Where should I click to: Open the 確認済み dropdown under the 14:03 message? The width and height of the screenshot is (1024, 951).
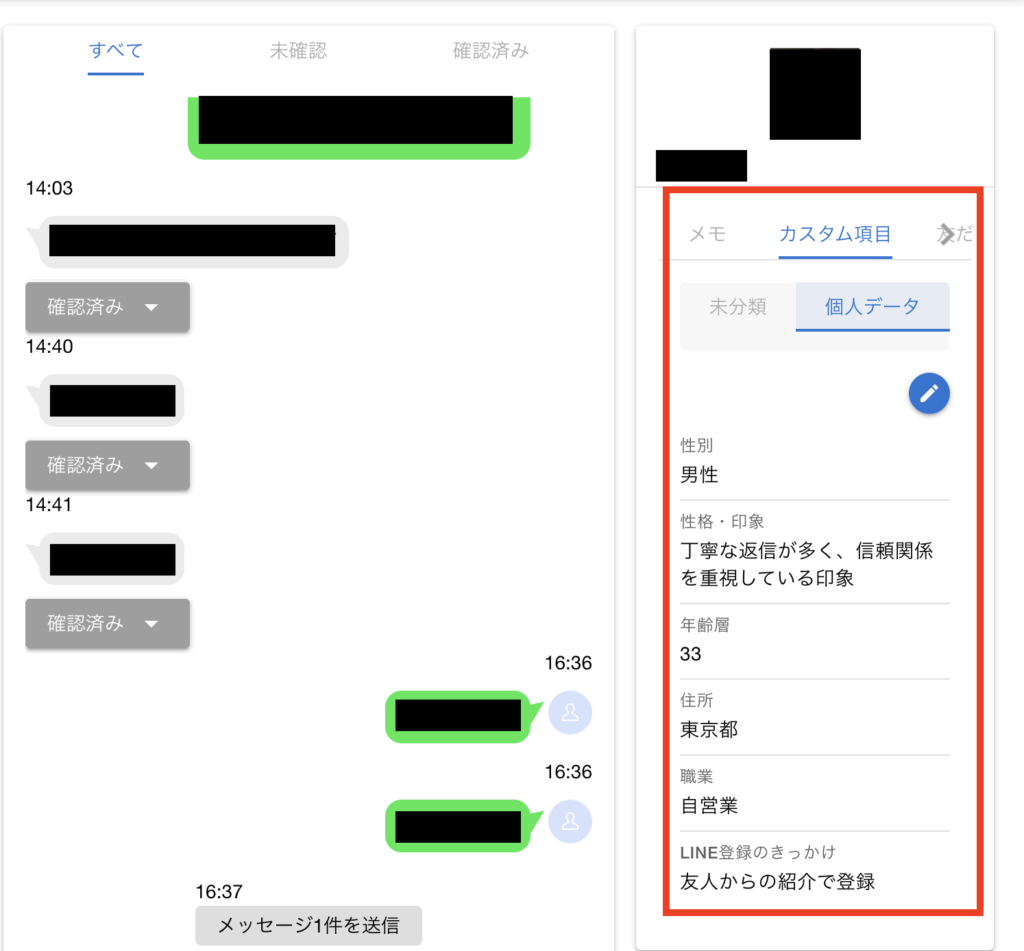point(108,307)
